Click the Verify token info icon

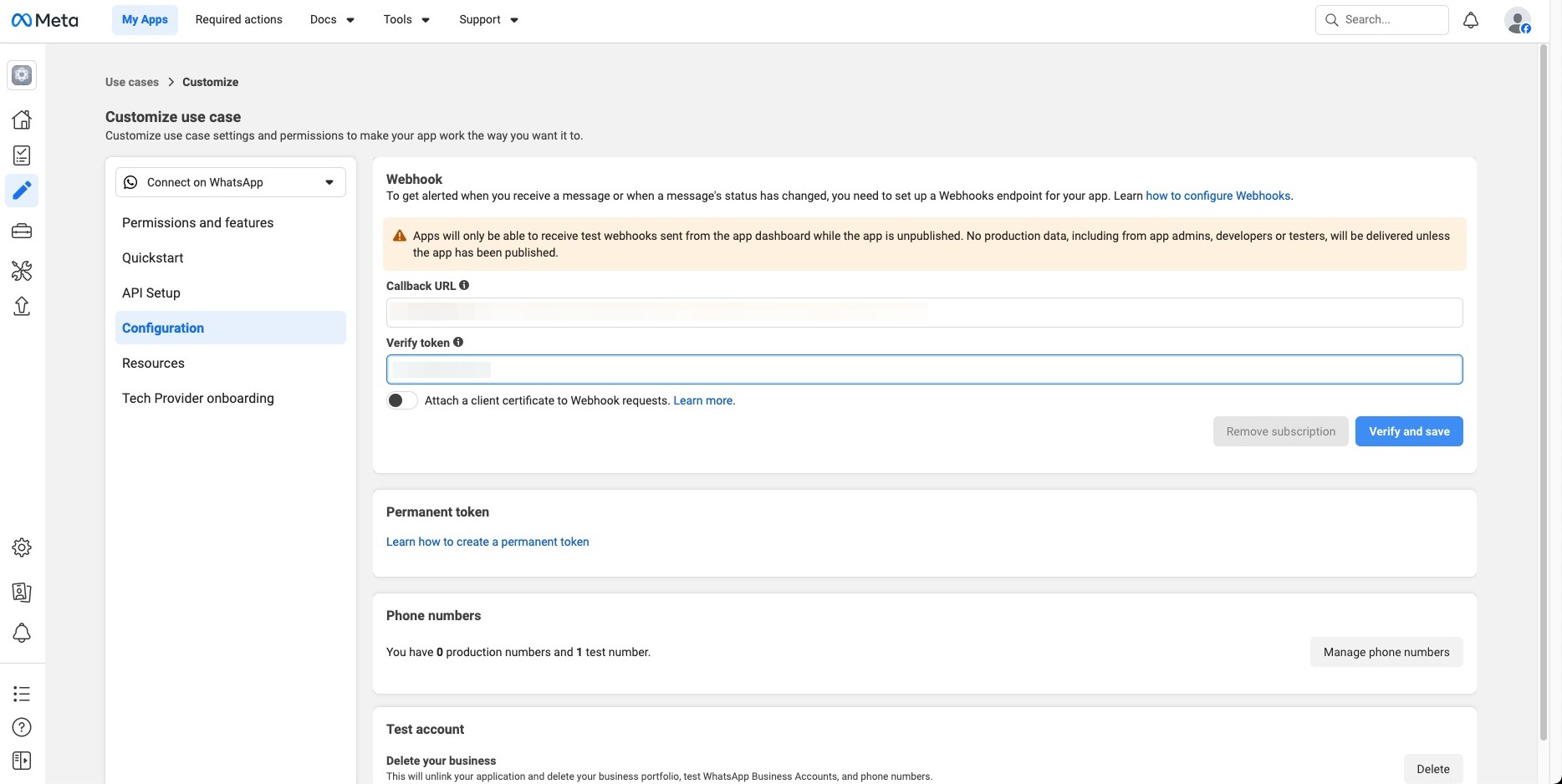coord(458,343)
